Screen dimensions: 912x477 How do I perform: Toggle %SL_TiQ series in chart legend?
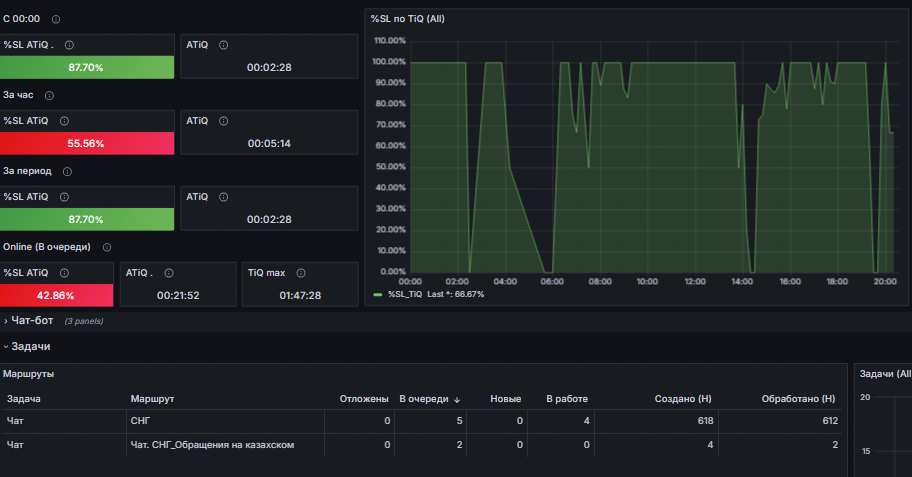coord(405,294)
